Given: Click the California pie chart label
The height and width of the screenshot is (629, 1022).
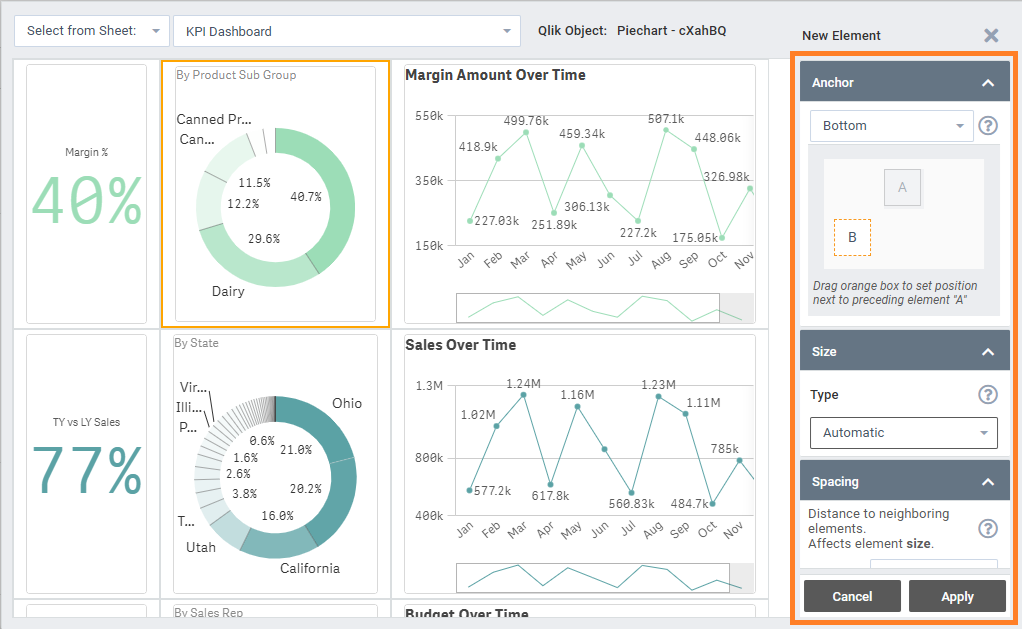Looking at the screenshot, I should pyautogui.click(x=310, y=568).
